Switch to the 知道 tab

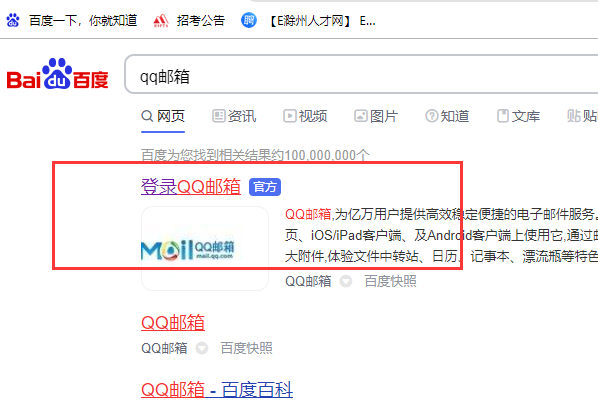(447, 116)
